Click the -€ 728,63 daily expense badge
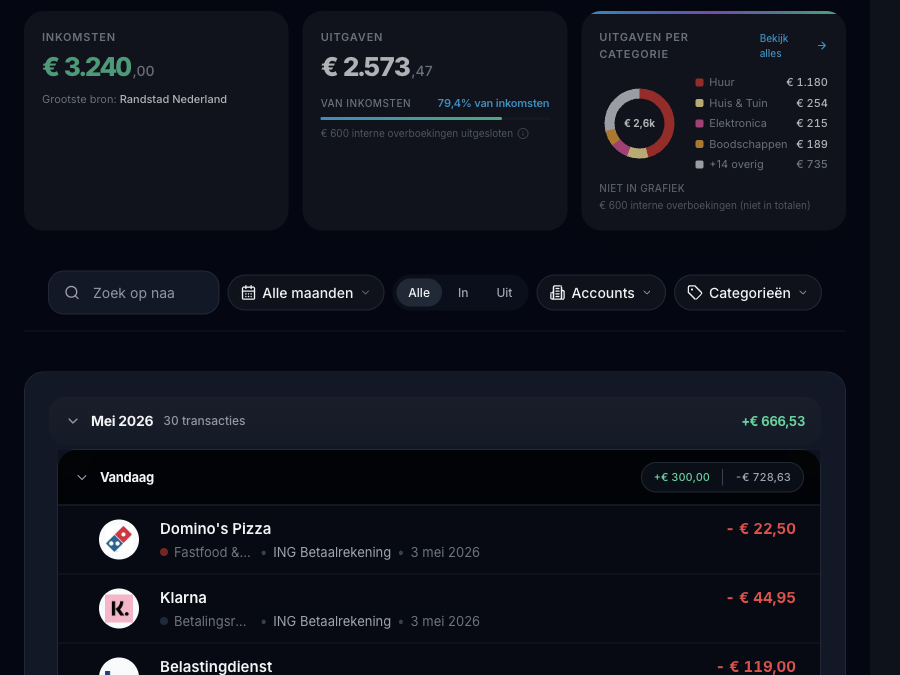This screenshot has height=675, width=900. [763, 478]
